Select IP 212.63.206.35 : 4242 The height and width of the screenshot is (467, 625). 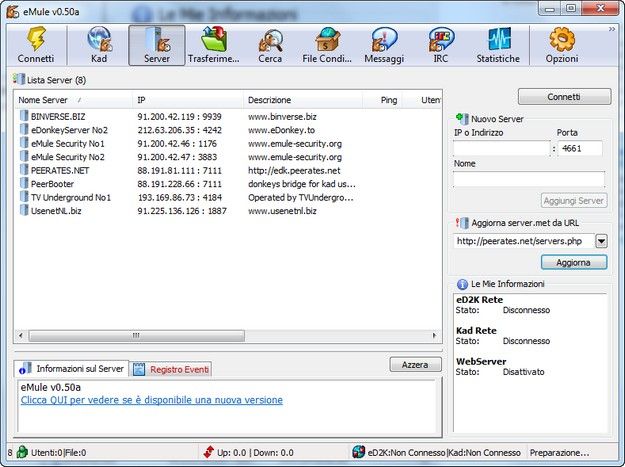pyautogui.click(x=179, y=130)
